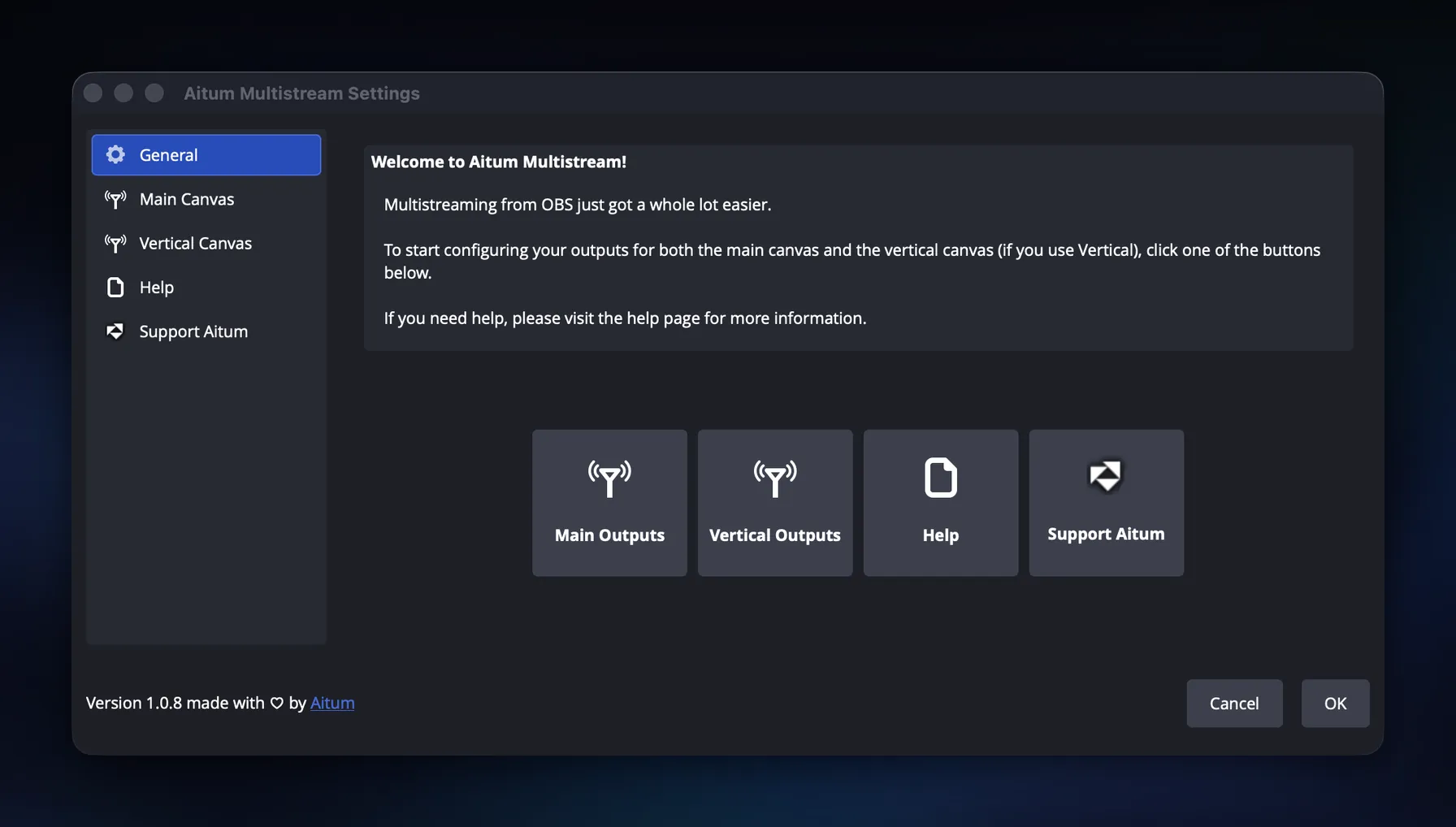The image size is (1456, 827).
Task: Click the Aitum logo icon in sidebar
Action: (115, 331)
